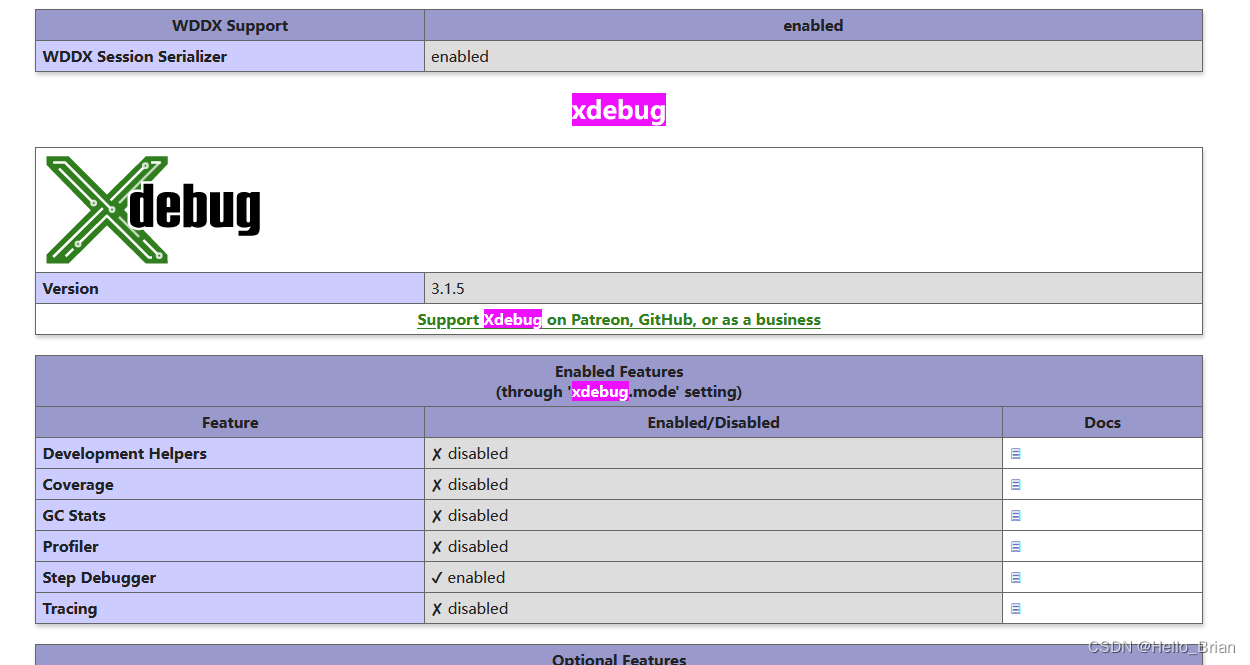Image resolution: width=1250 pixels, height=665 pixels.
Task: Click the Optional Features heading
Action: point(619,659)
